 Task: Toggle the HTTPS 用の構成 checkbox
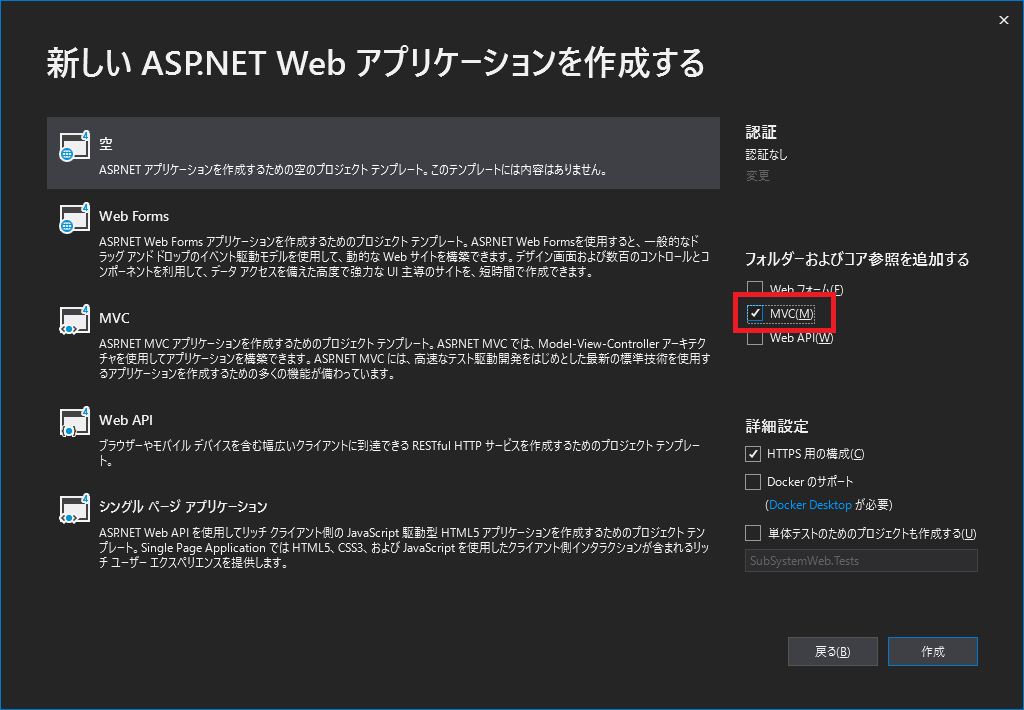[x=753, y=454]
